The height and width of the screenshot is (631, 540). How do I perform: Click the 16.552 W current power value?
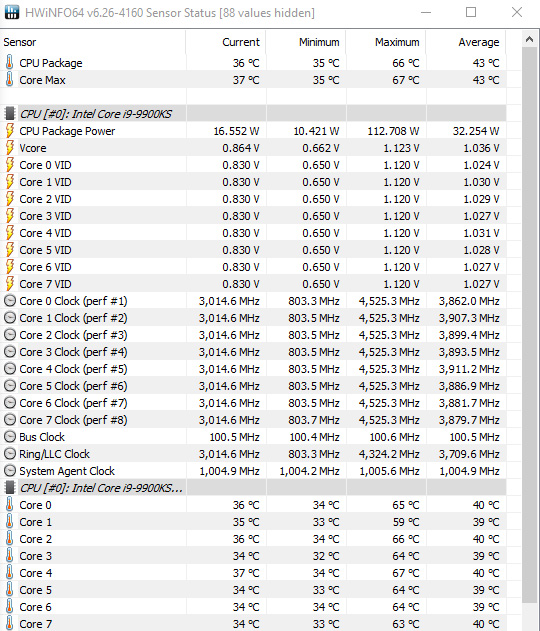236,131
